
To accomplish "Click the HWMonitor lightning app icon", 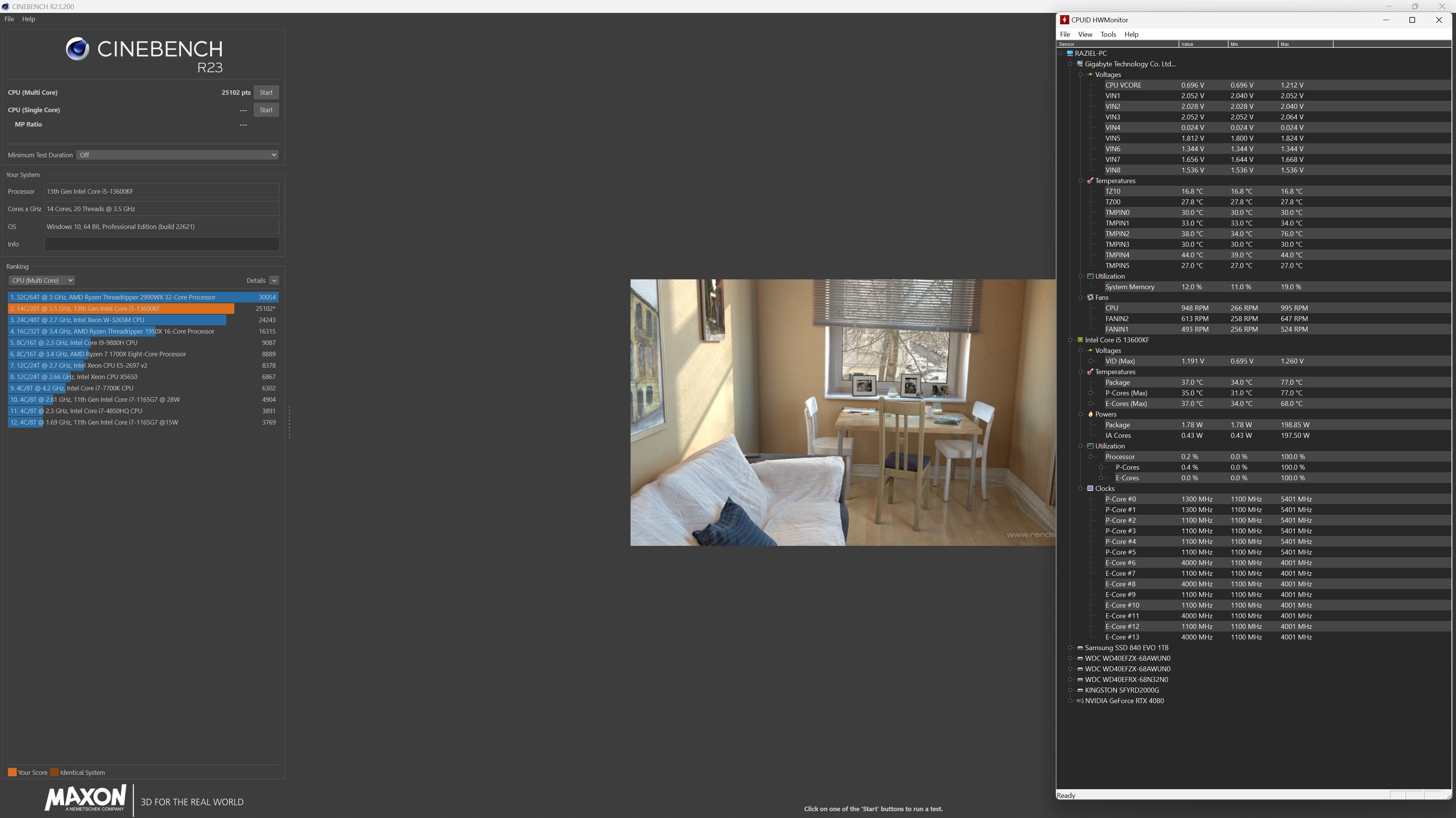I will tap(1064, 20).
